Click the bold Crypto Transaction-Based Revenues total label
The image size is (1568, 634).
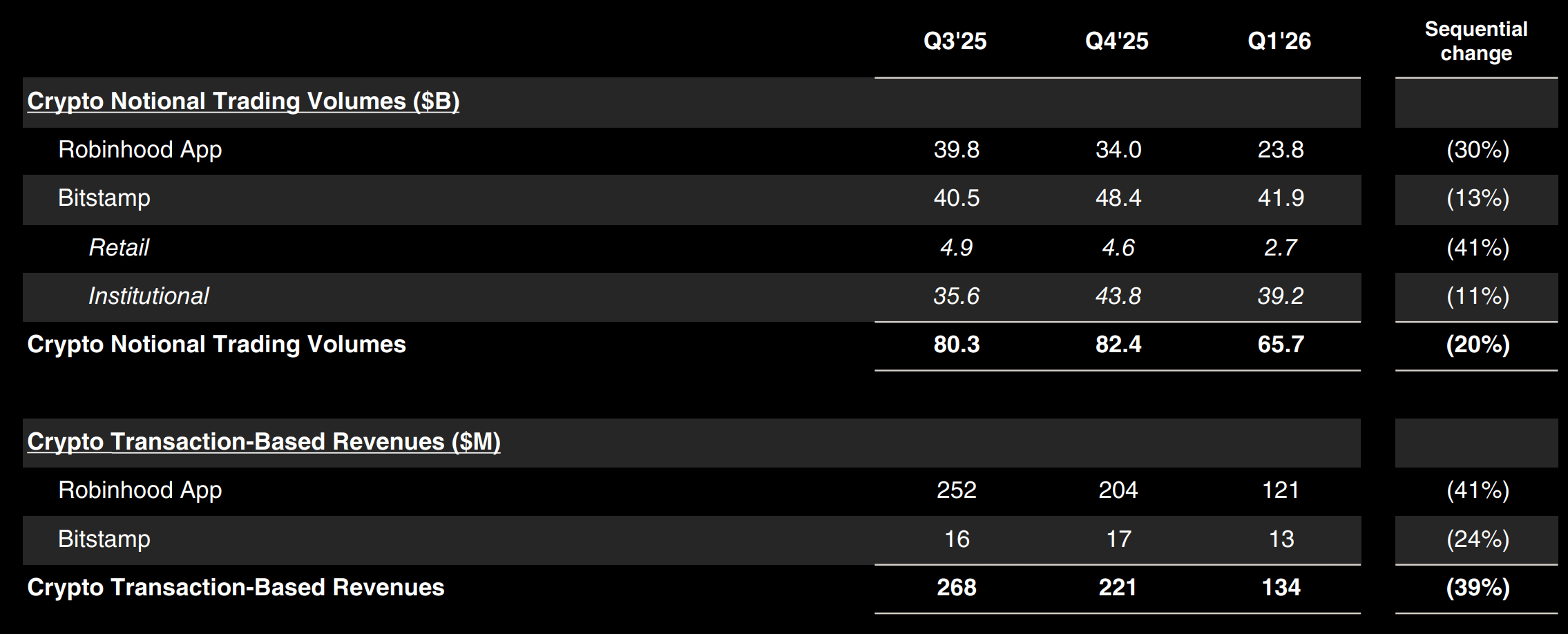point(236,588)
